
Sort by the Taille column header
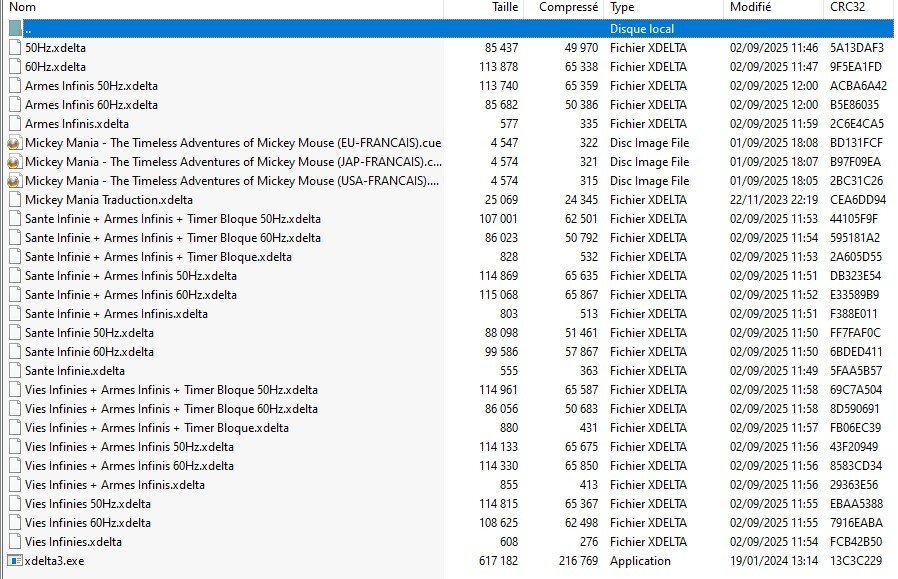[x=505, y=7]
